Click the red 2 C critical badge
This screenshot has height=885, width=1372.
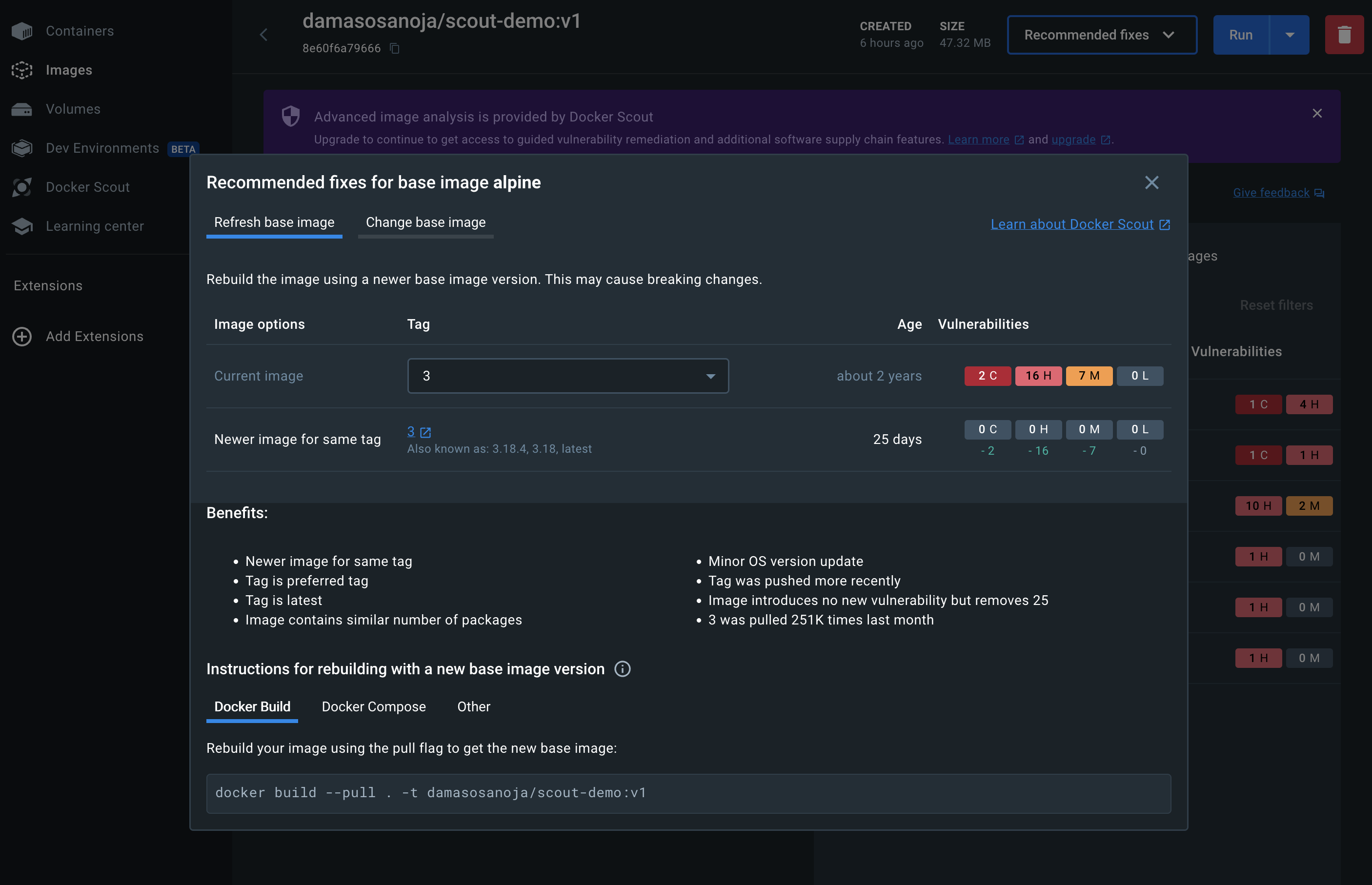coord(987,376)
